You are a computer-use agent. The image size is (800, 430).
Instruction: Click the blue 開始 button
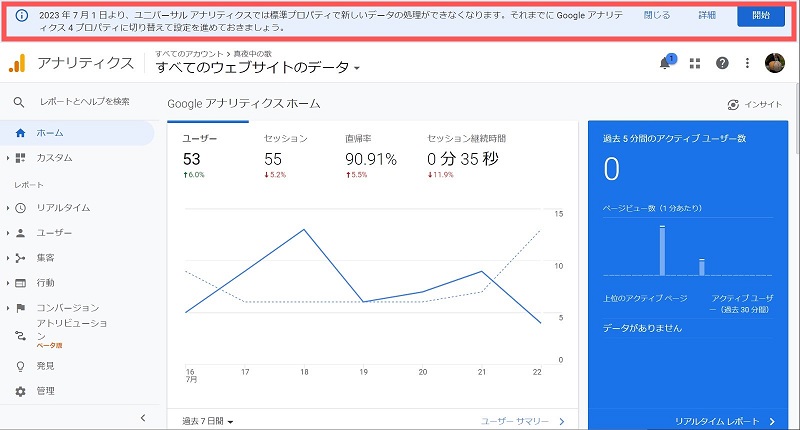pyautogui.click(x=761, y=16)
